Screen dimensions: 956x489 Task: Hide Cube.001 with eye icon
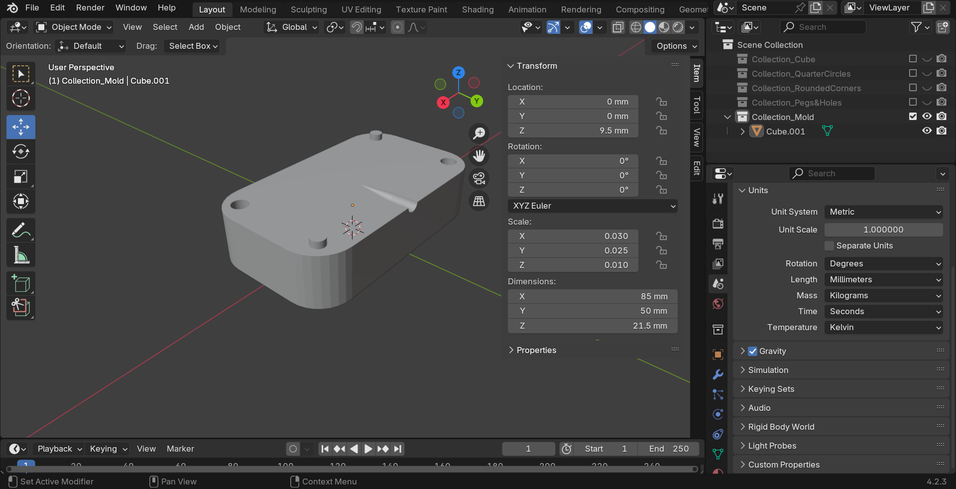coord(926,131)
